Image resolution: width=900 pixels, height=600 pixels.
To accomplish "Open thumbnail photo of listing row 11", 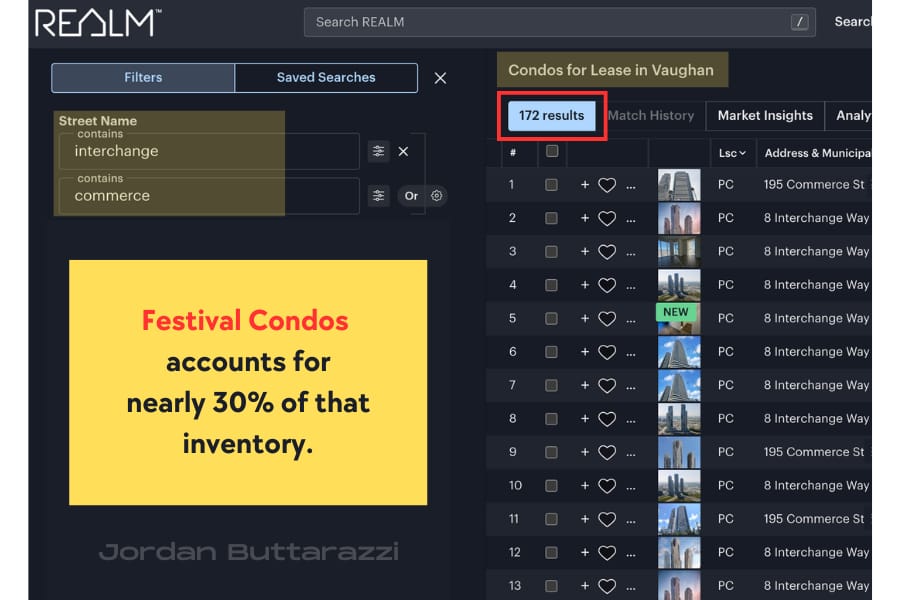I will 679,519.
